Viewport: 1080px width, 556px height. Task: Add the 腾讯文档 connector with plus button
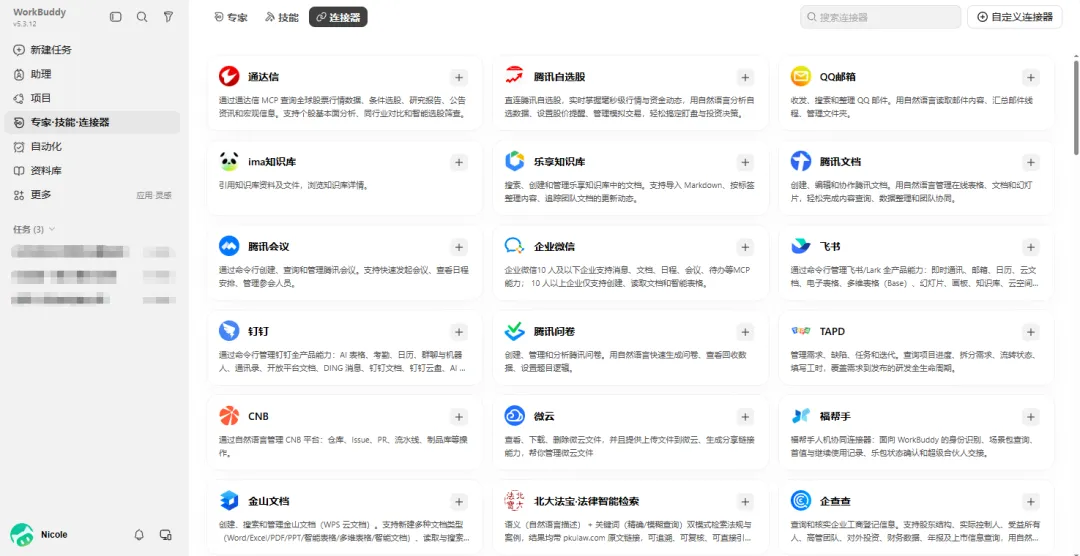(x=1030, y=163)
